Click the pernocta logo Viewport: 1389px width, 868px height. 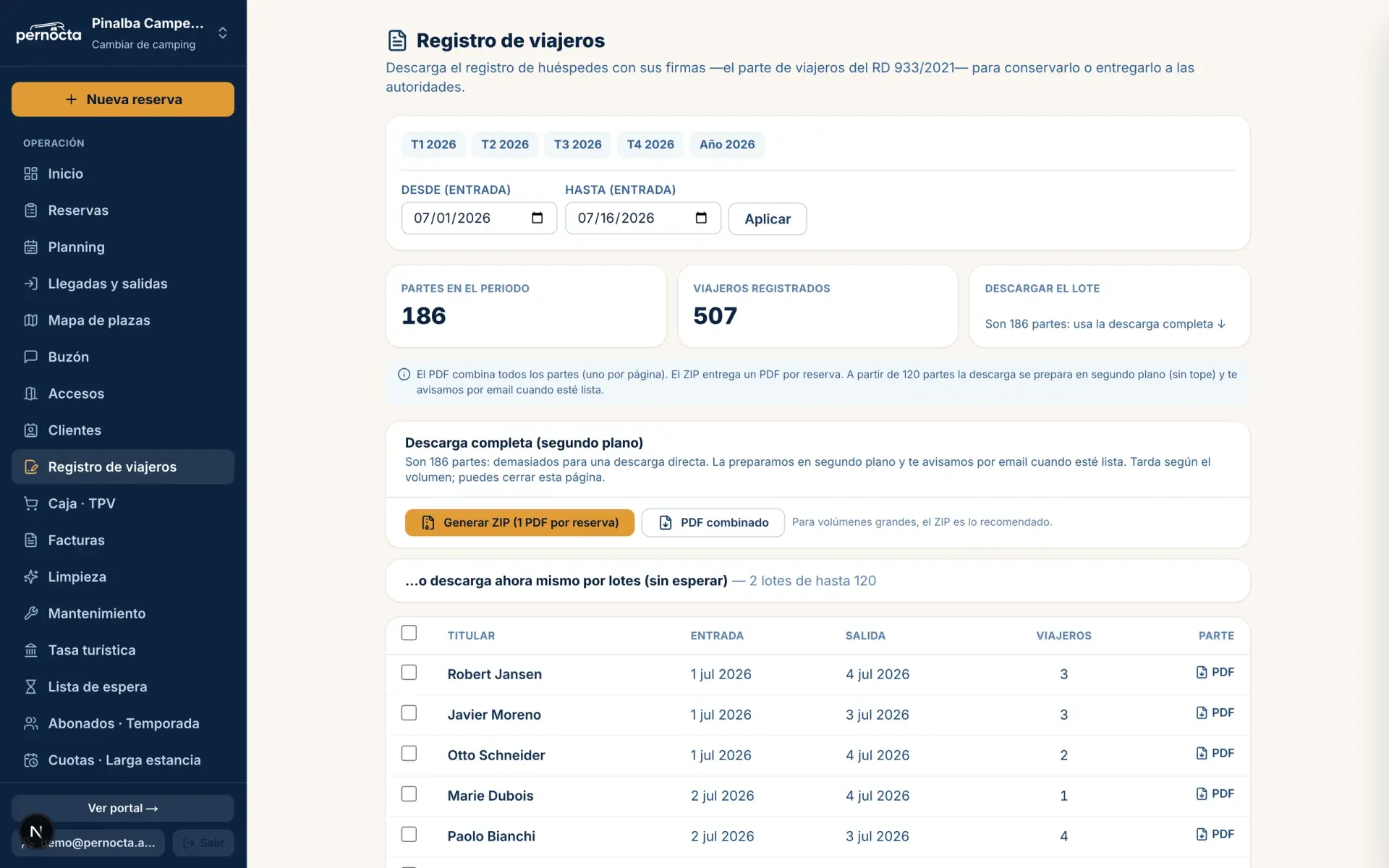tap(48, 33)
